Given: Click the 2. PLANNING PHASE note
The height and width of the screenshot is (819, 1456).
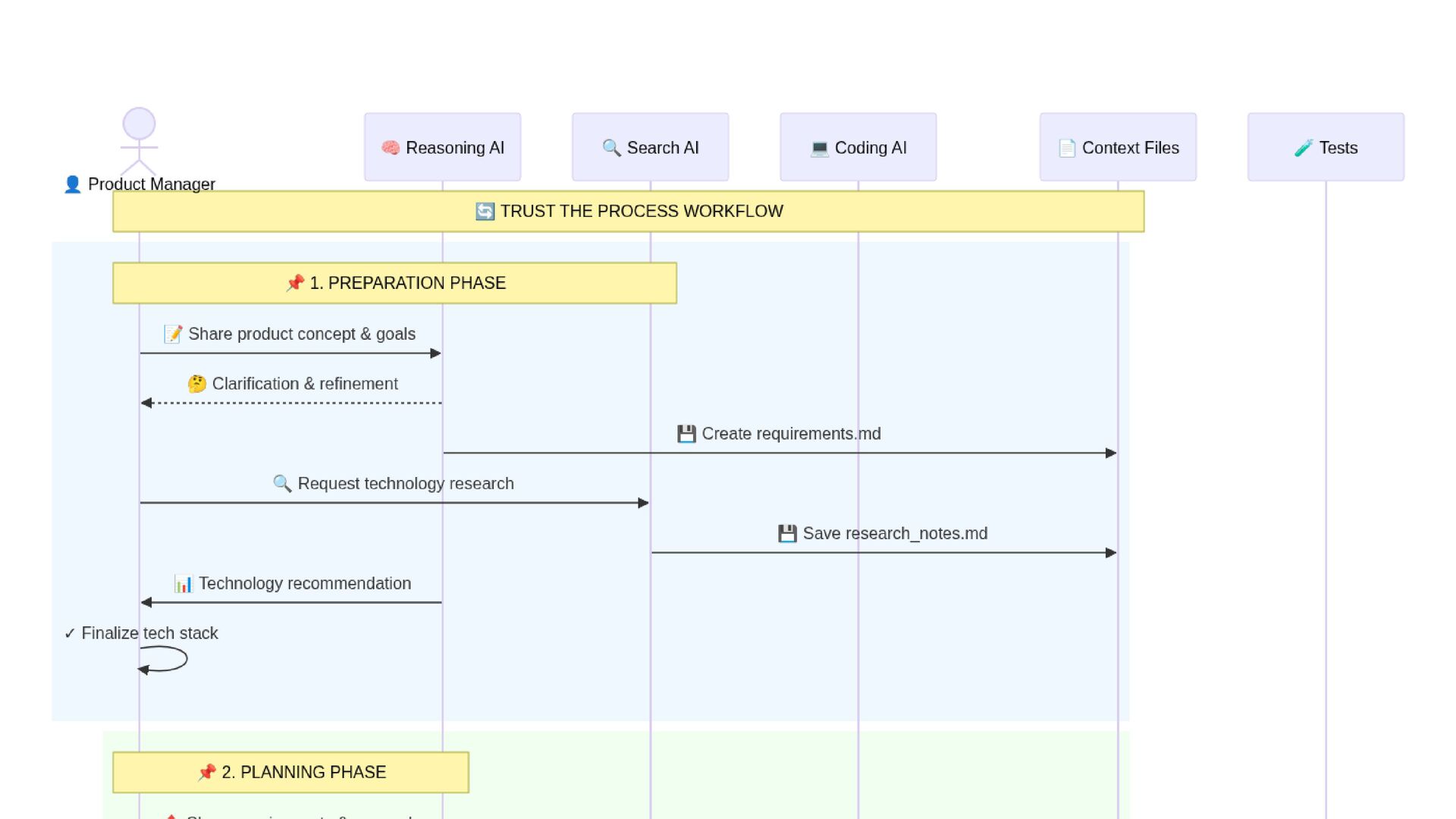Looking at the screenshot, I should pos(291,772).
